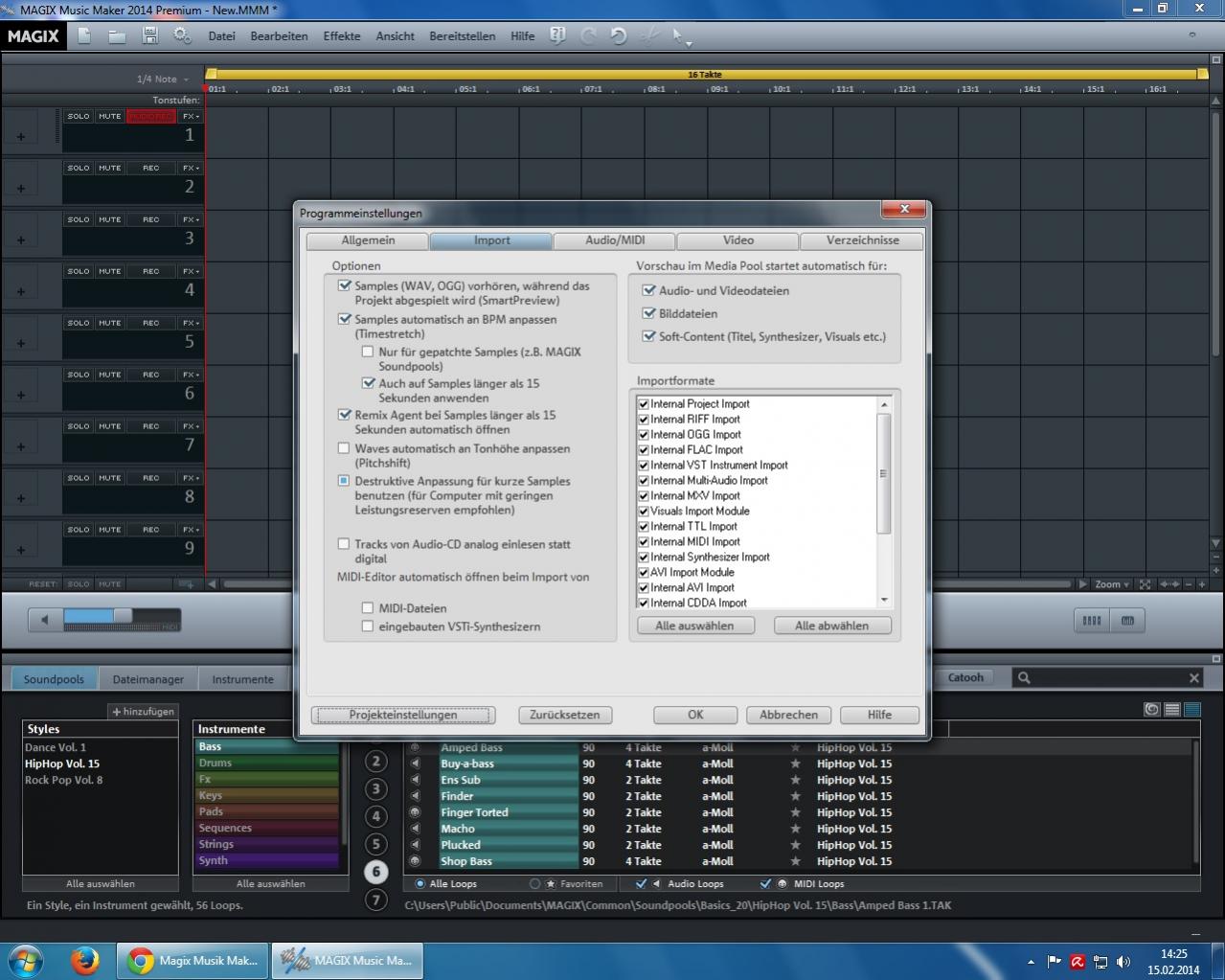Click in the media pool search field
The width and height of the screenshot is (1225, 980).
(x=1108, y=677)
